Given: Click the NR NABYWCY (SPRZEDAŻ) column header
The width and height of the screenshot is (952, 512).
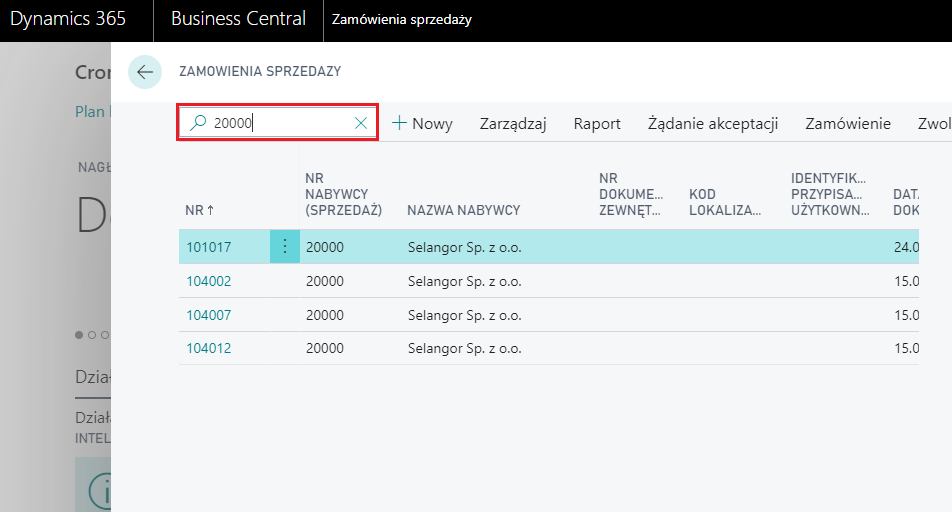Looking at the screenshot, I should pos(344,194).
